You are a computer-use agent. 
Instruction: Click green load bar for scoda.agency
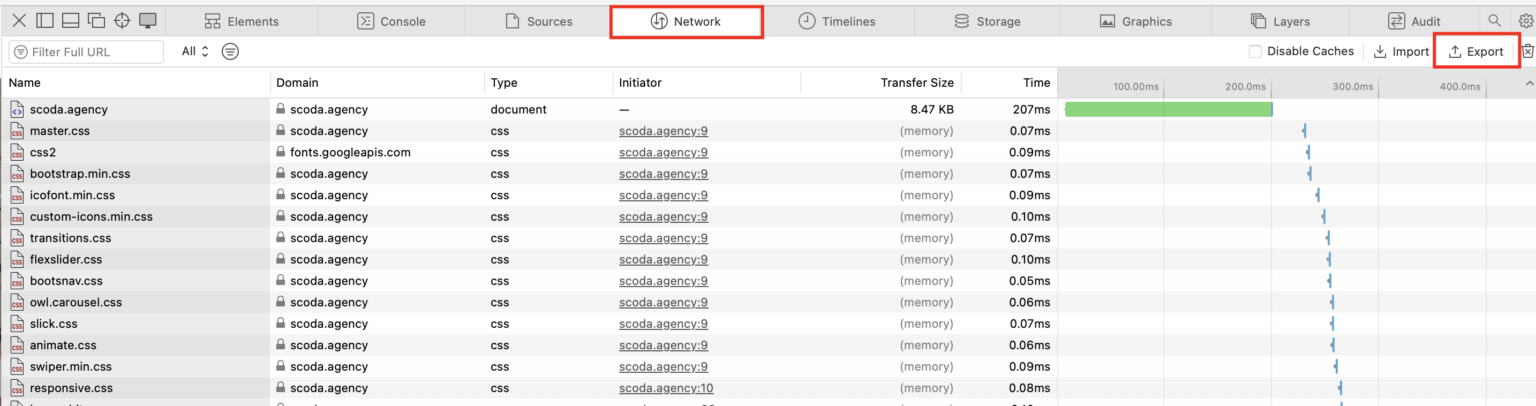pos(1168,109)
